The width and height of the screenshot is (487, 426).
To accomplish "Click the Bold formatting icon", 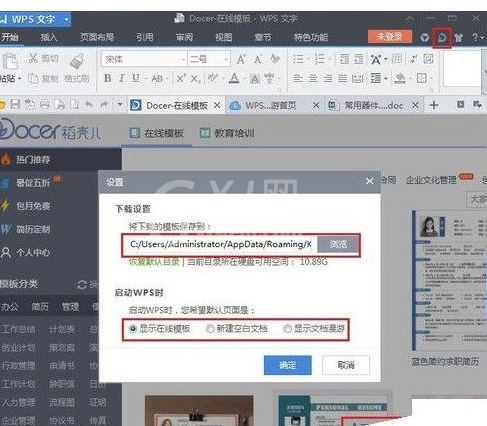I will point(107,78).
